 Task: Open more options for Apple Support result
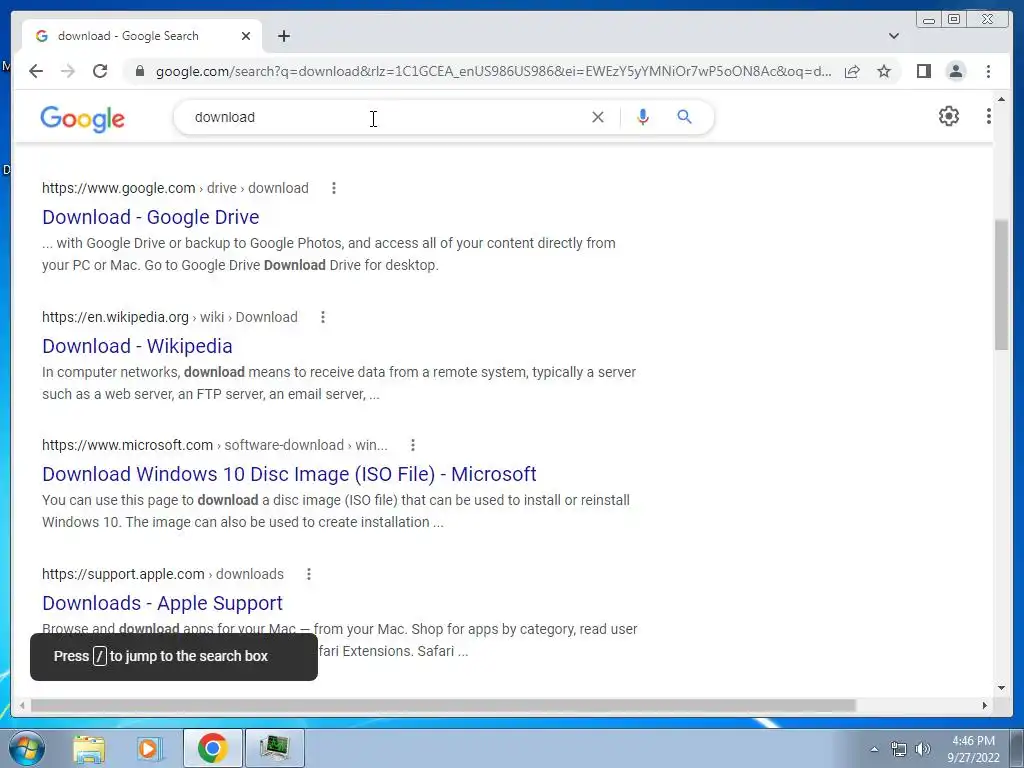309,574
